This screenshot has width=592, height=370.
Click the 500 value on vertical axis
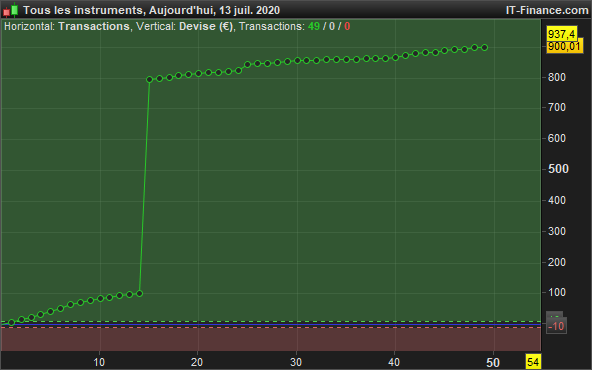click(x=558, y=169)
